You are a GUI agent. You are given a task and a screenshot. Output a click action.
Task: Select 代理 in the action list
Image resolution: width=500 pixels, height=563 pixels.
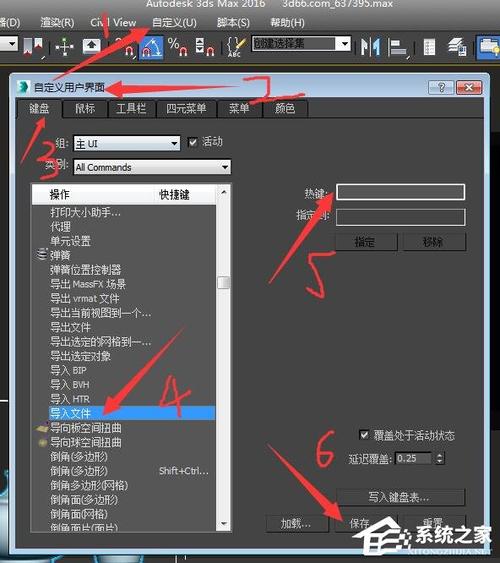[60, 227]
